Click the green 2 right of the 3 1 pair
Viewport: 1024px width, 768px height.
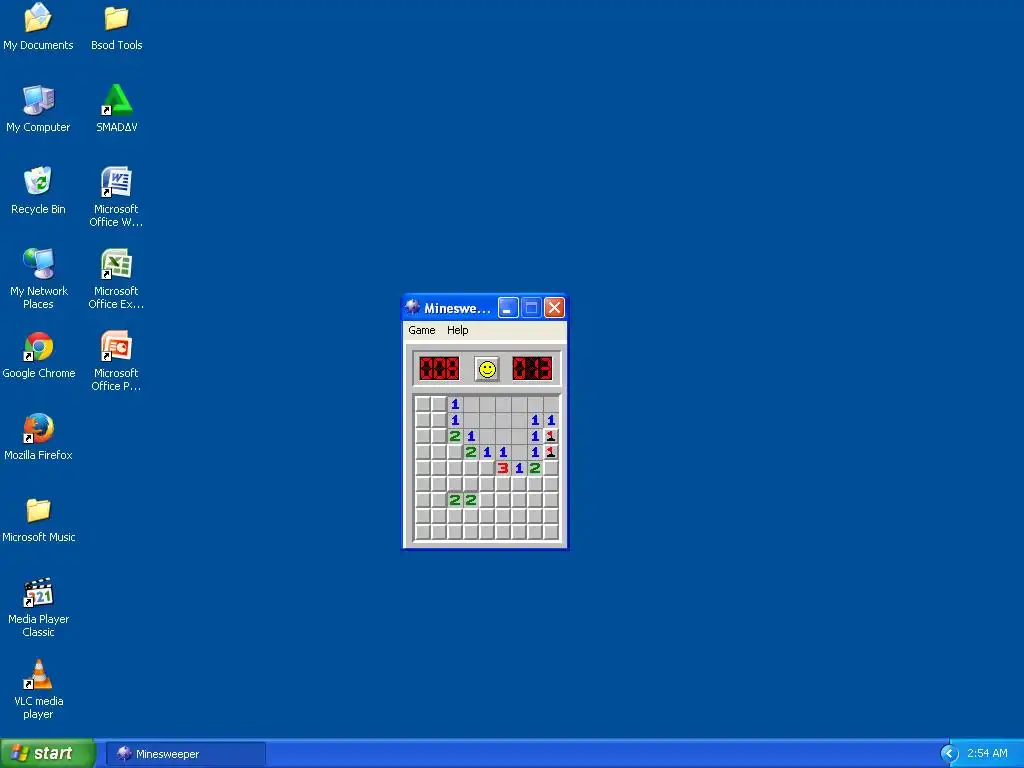tap(535, 468)
